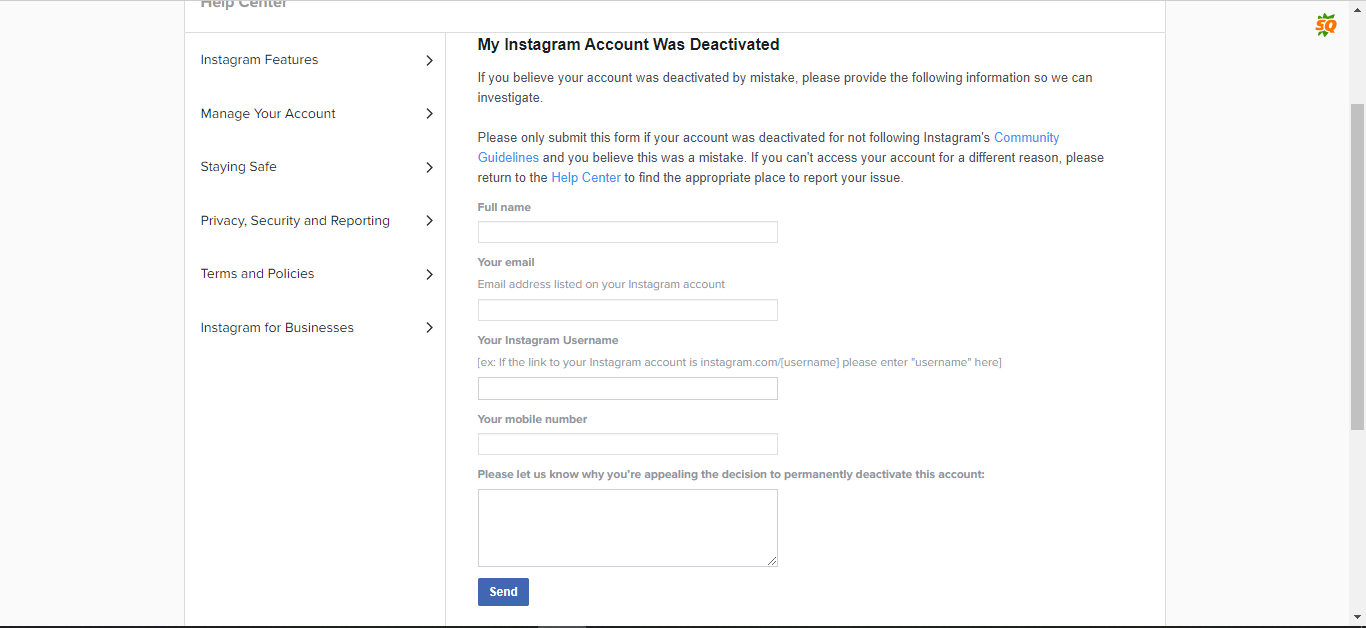Click 'Email address listed on your Instagram account' hint
Viewport: 1366px width, 628px height.
(601, 284)
